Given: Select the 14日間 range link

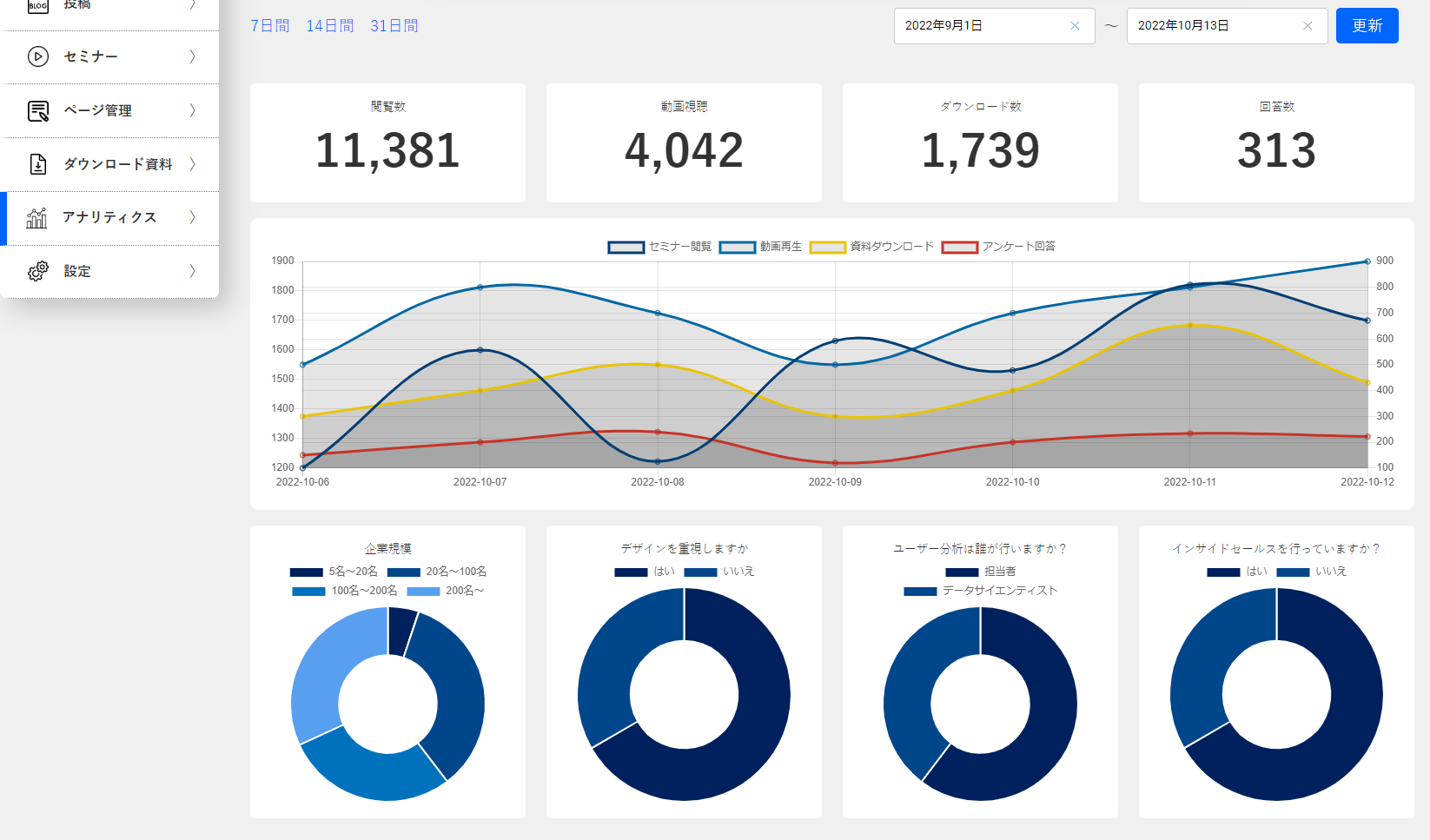Looking at the screenshot, I should (330, 26).
